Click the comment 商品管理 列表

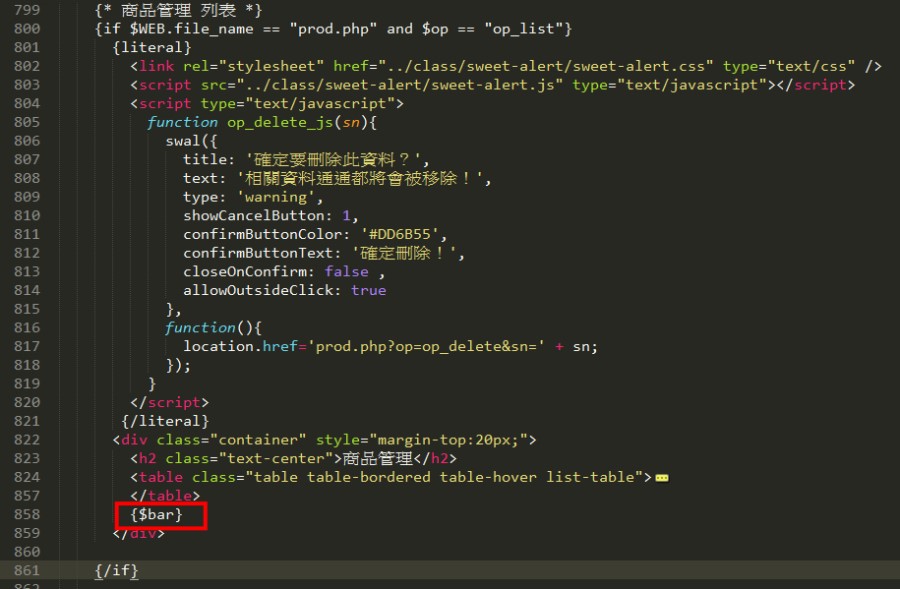pyautogui.click(x=179, y=10)
